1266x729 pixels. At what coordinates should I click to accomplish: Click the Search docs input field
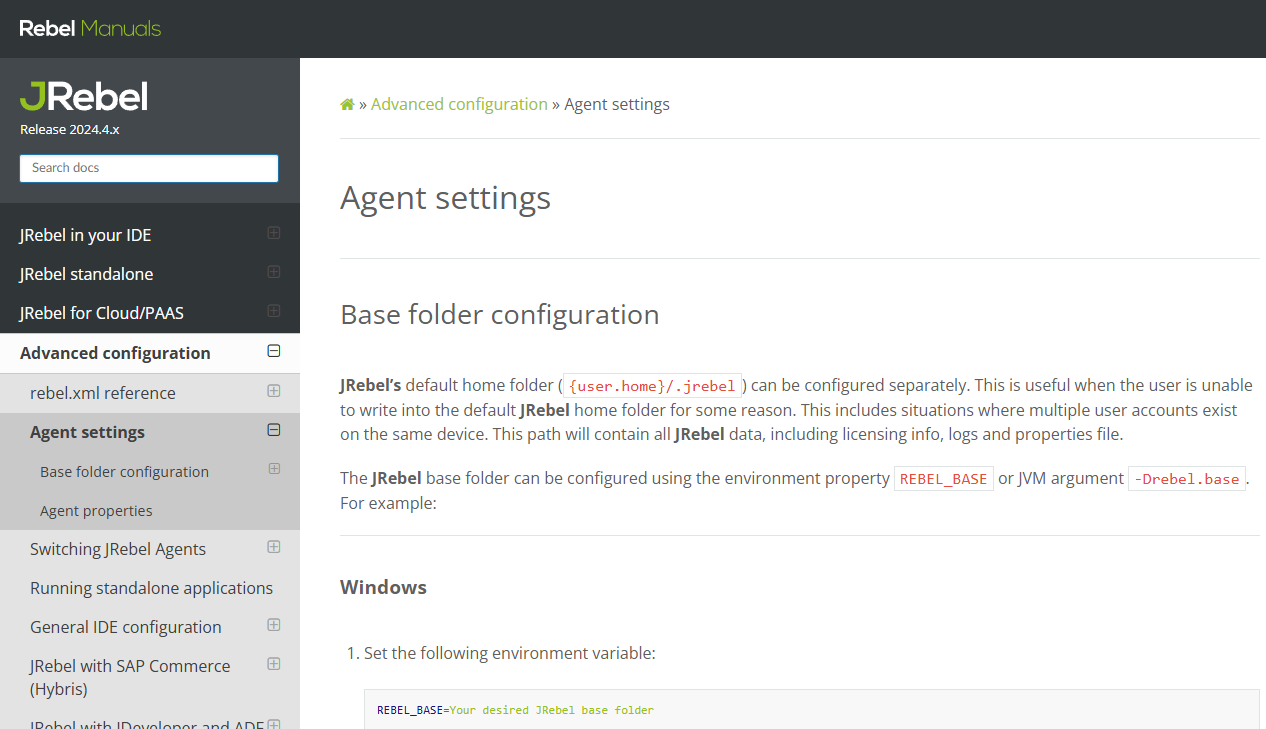149,168
